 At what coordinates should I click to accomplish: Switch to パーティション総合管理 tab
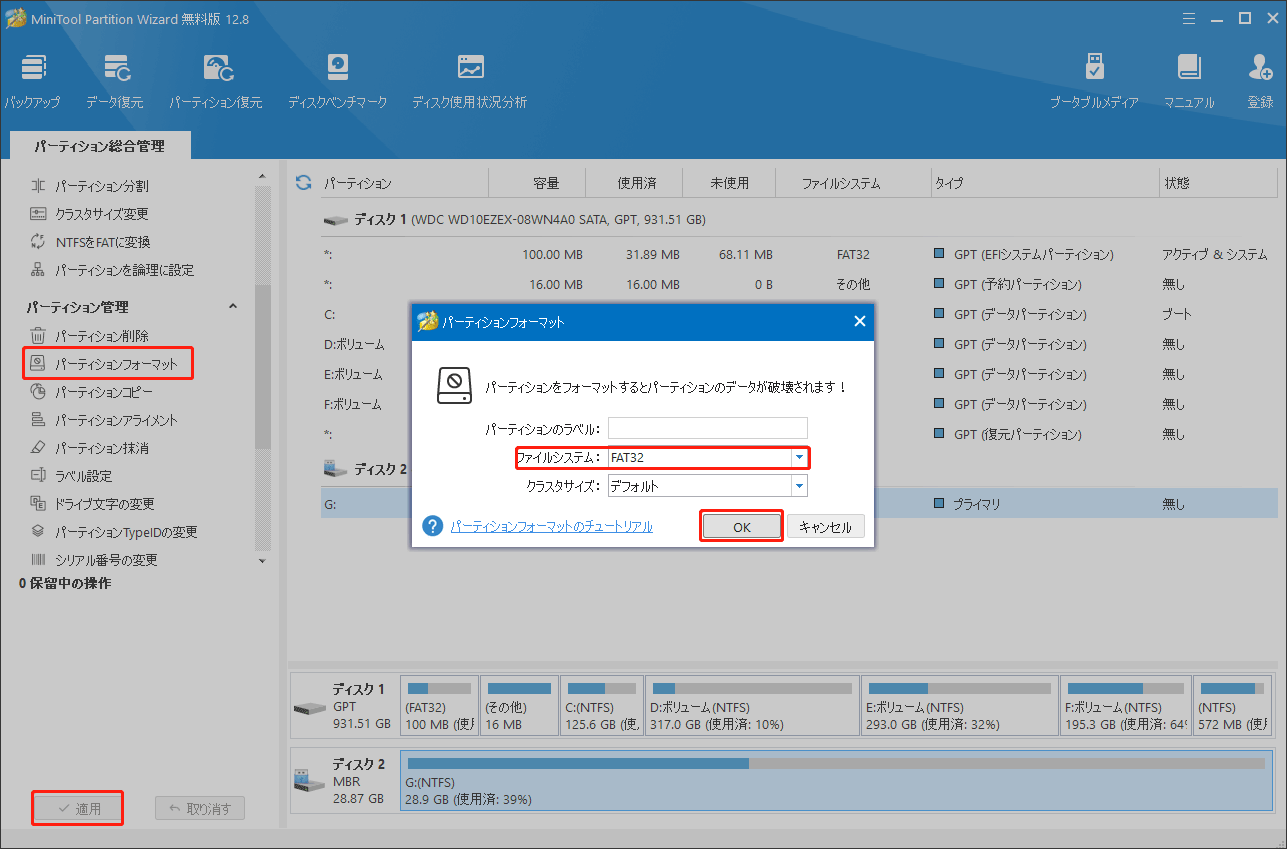coord(99,146)
